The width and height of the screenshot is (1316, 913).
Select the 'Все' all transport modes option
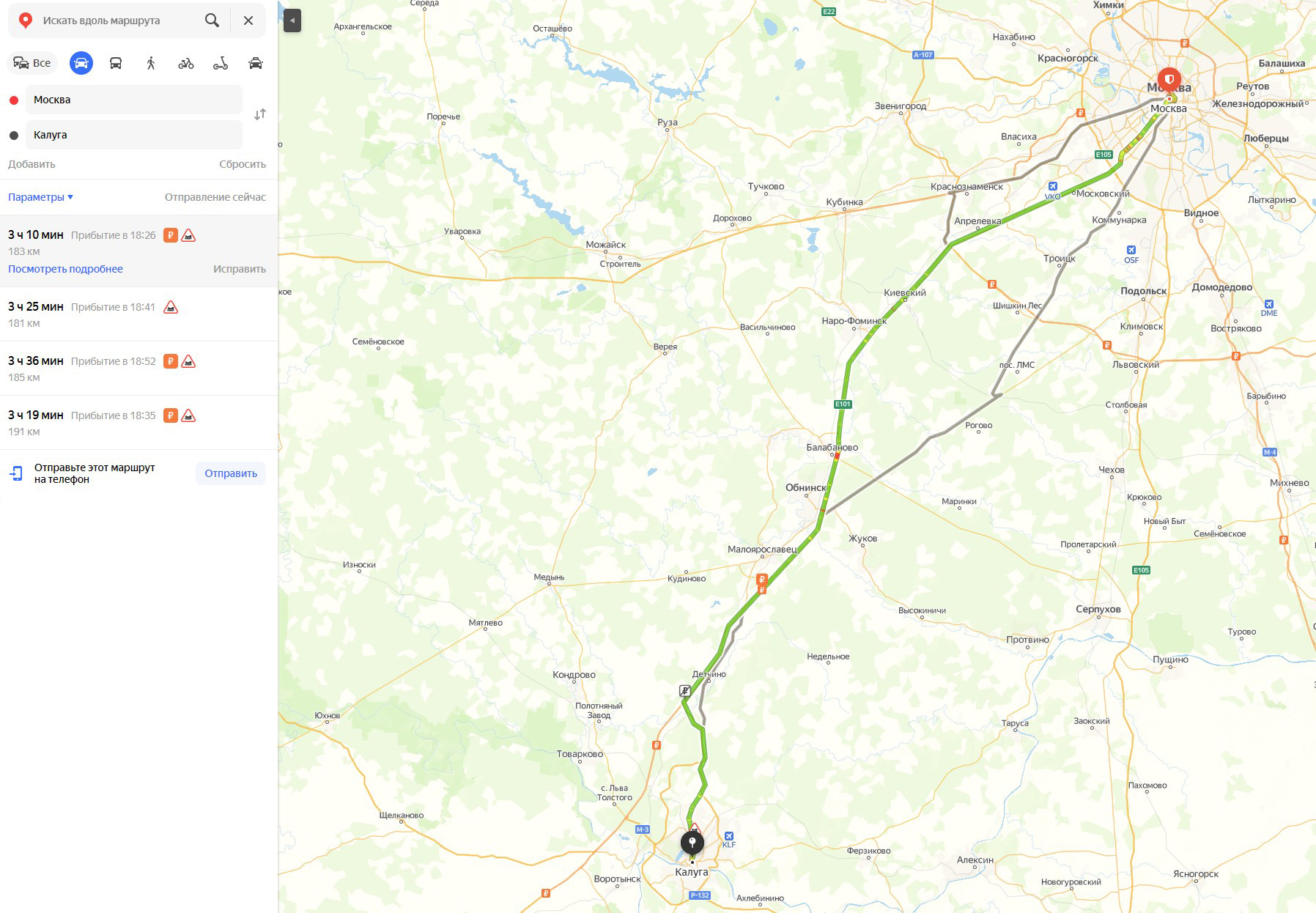[32, 63]
